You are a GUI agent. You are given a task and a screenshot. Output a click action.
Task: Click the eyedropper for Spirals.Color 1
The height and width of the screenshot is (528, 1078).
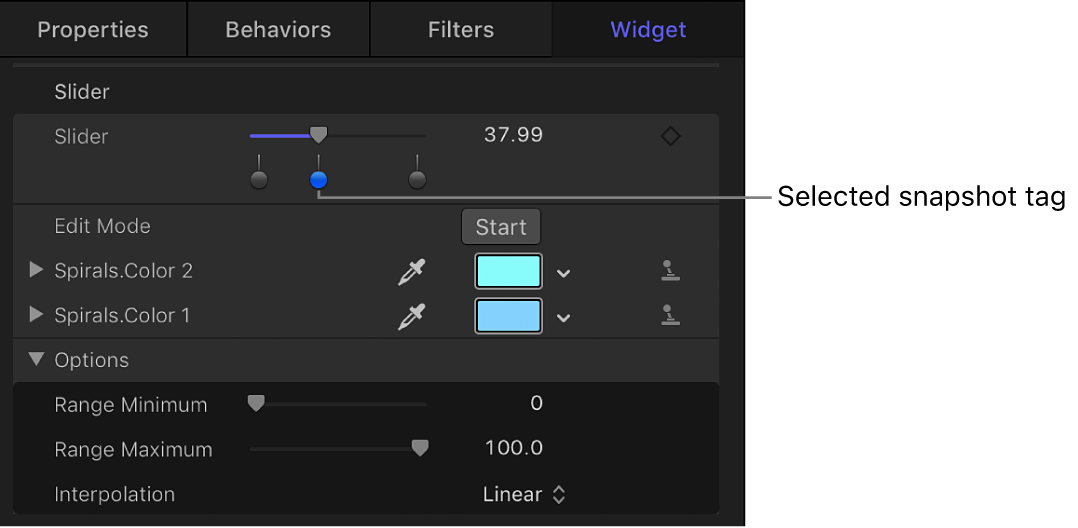(412, 316)
